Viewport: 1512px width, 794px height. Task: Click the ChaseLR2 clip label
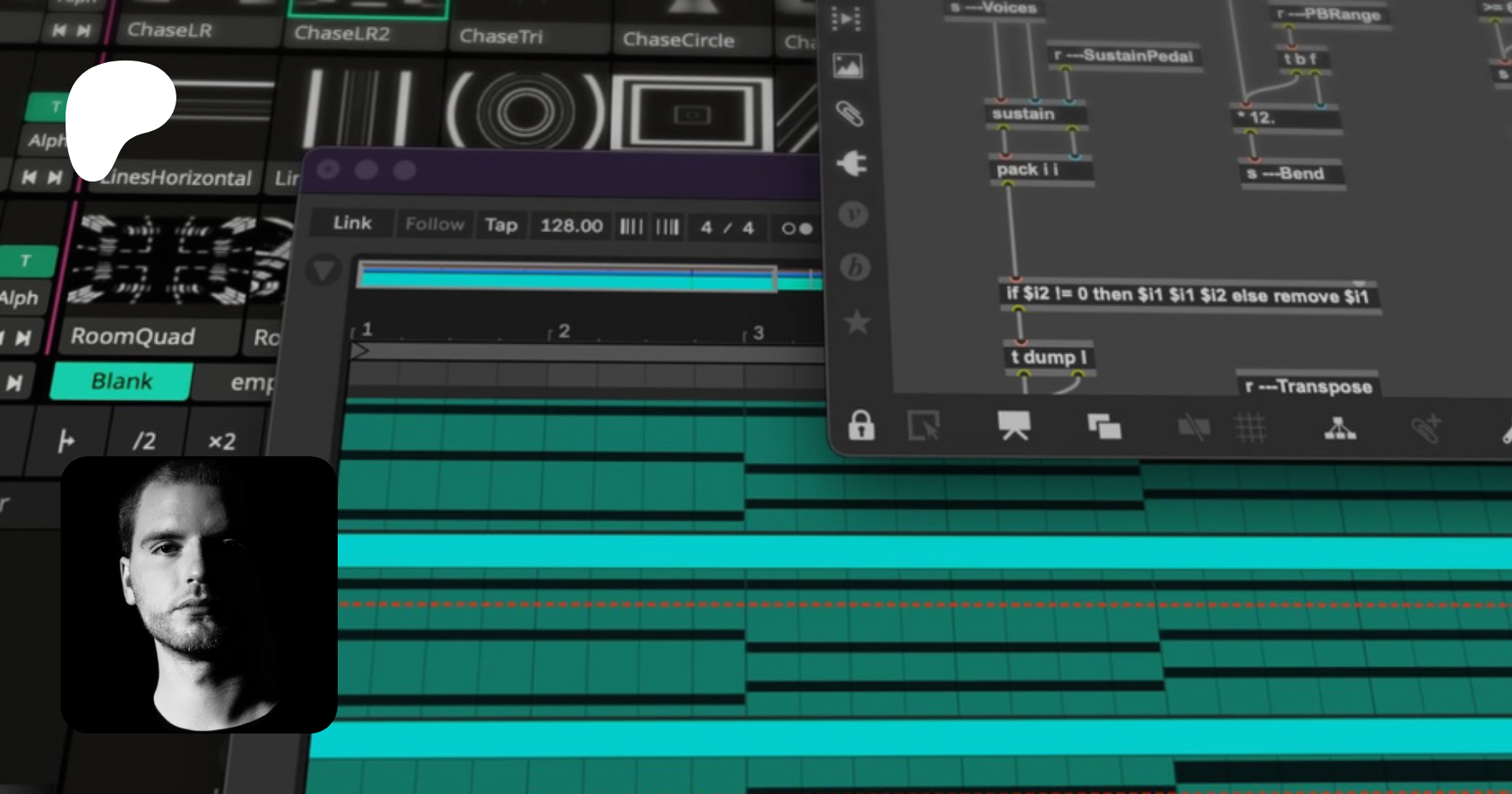click(342, 34)
